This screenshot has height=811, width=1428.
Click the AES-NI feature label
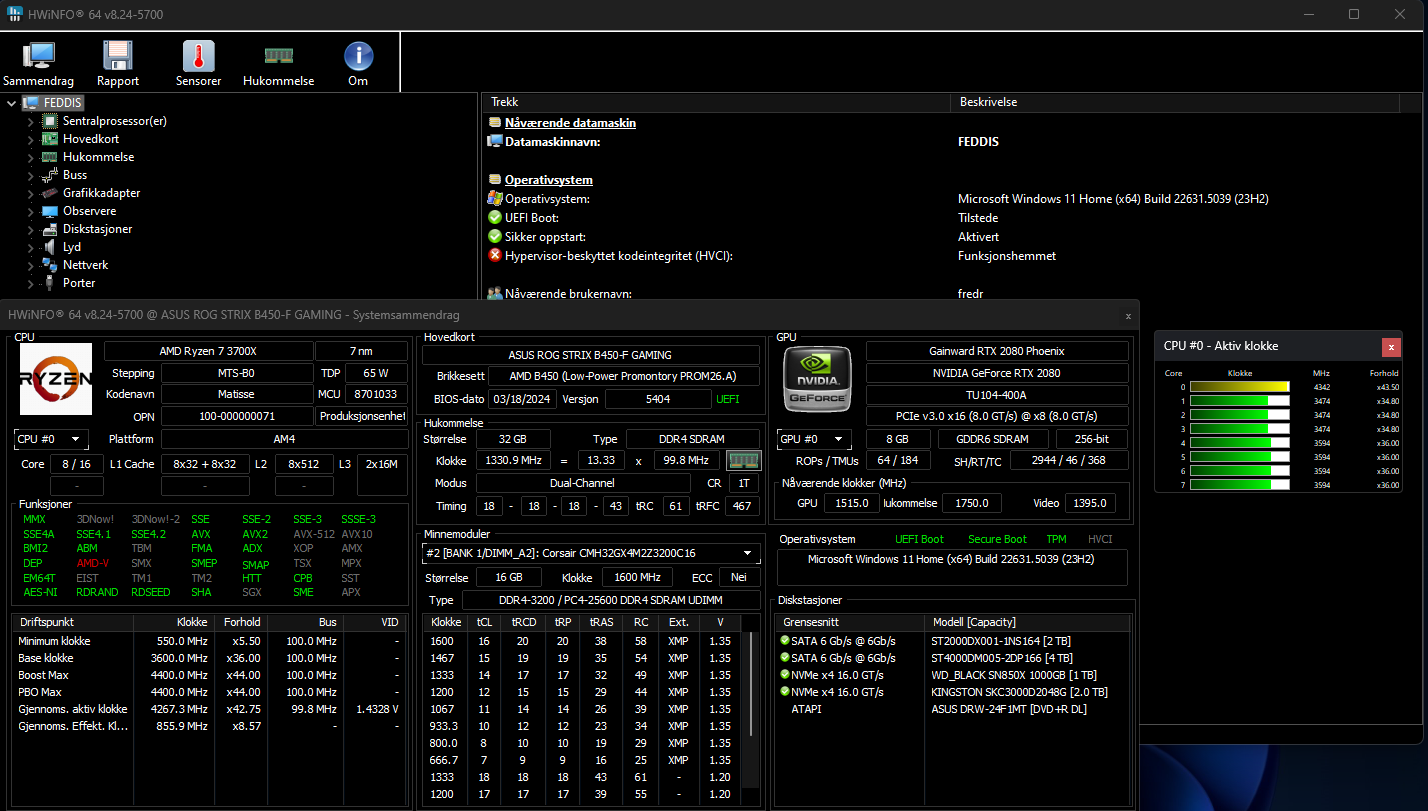pyautogui.click(x=39, y=592)
